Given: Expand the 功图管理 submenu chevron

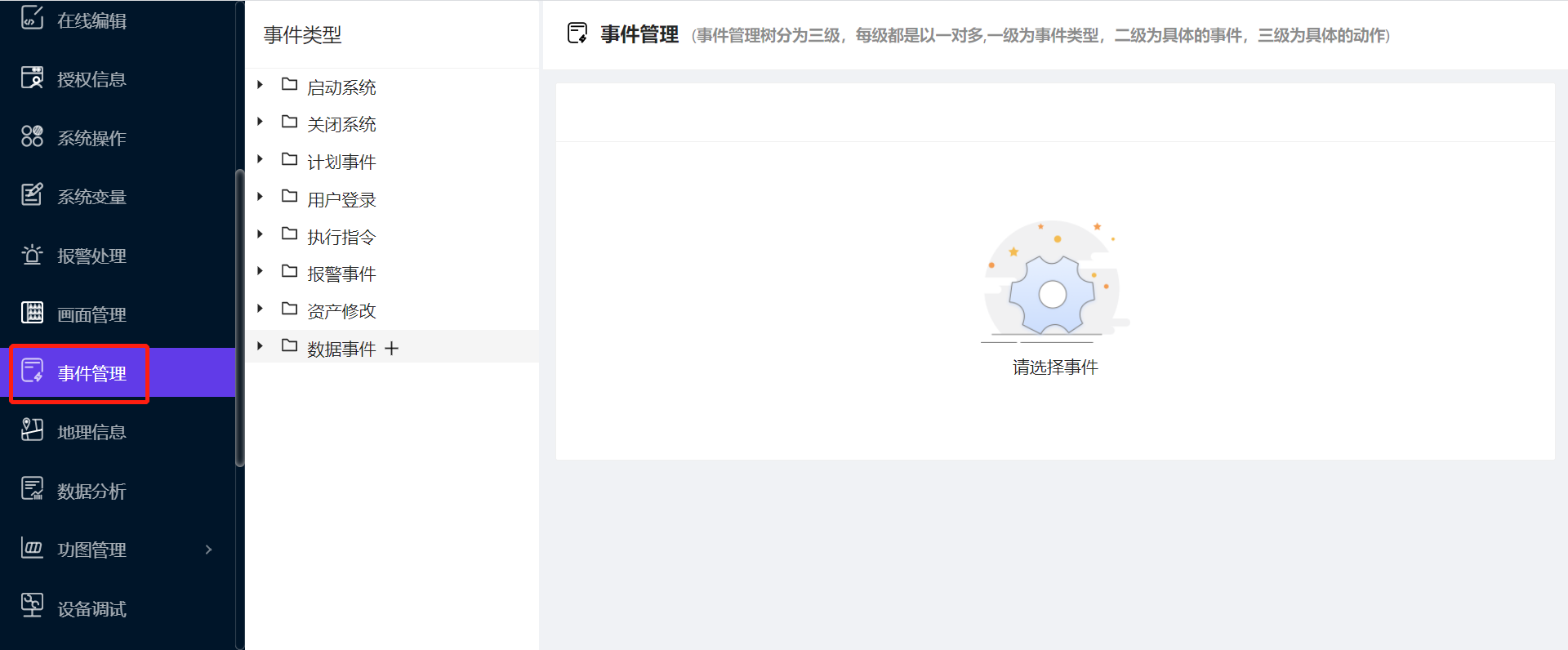Looking at the screenshot, I should (x=208, y=550).
